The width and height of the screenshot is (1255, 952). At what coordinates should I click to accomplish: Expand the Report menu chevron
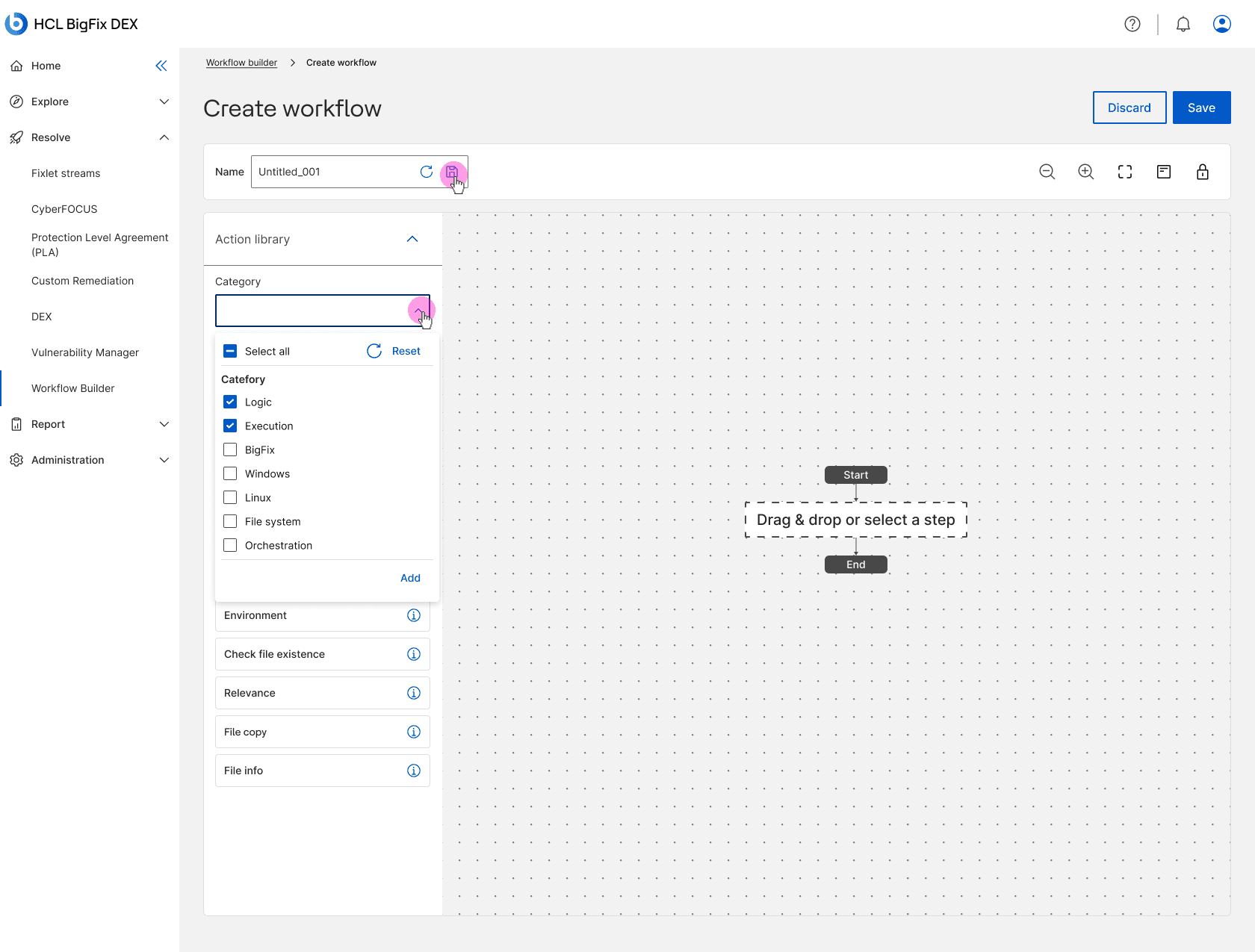point(164,424)
